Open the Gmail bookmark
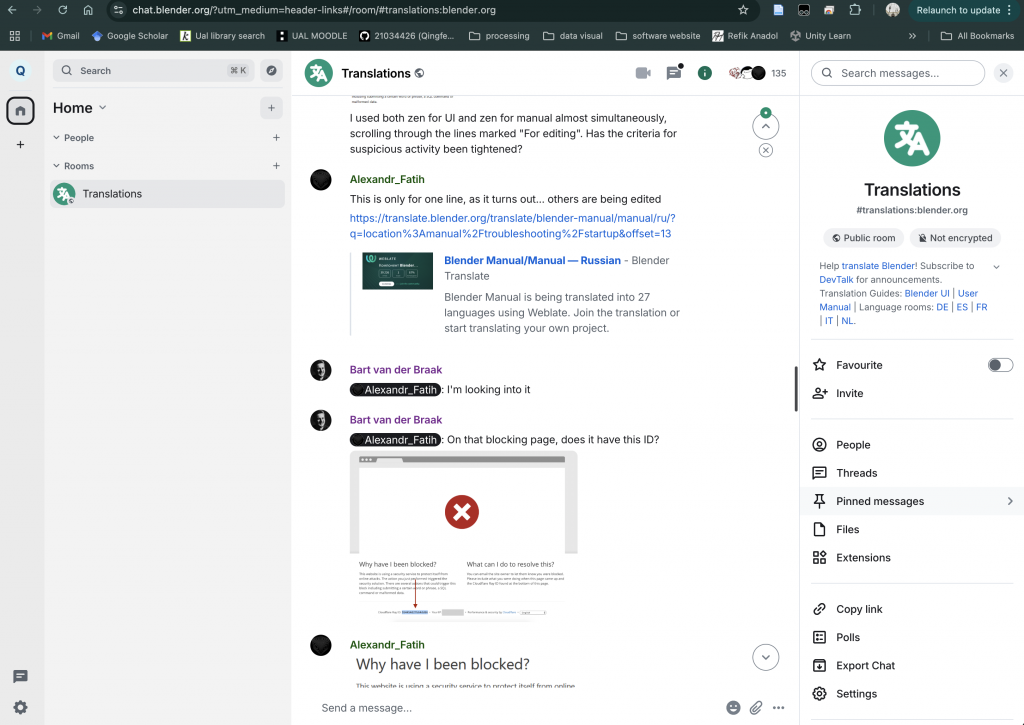This screenshot has width=1024, height=725. tap(61, 36)
